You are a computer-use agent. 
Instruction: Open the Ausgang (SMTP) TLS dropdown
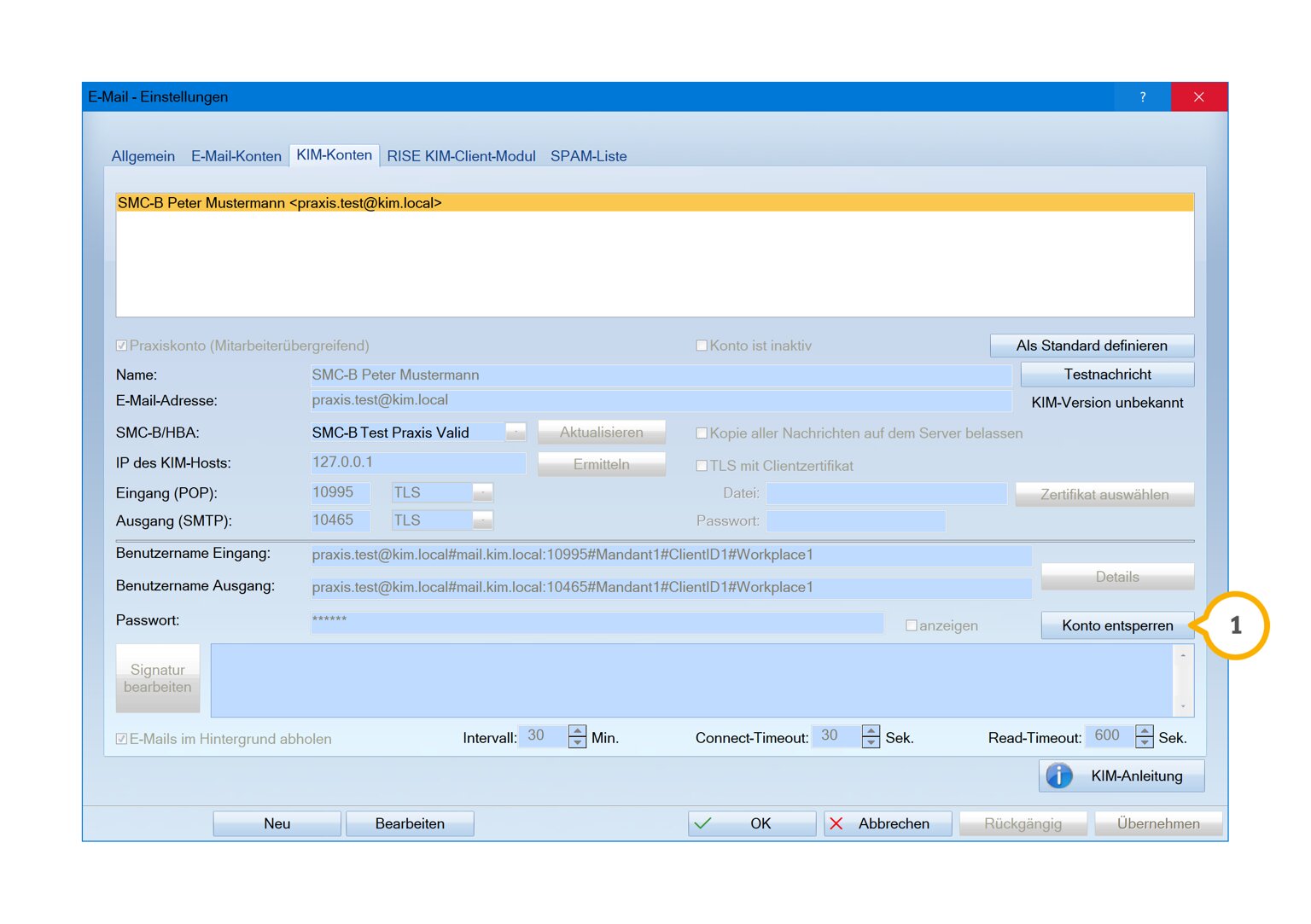pos(482,520)
